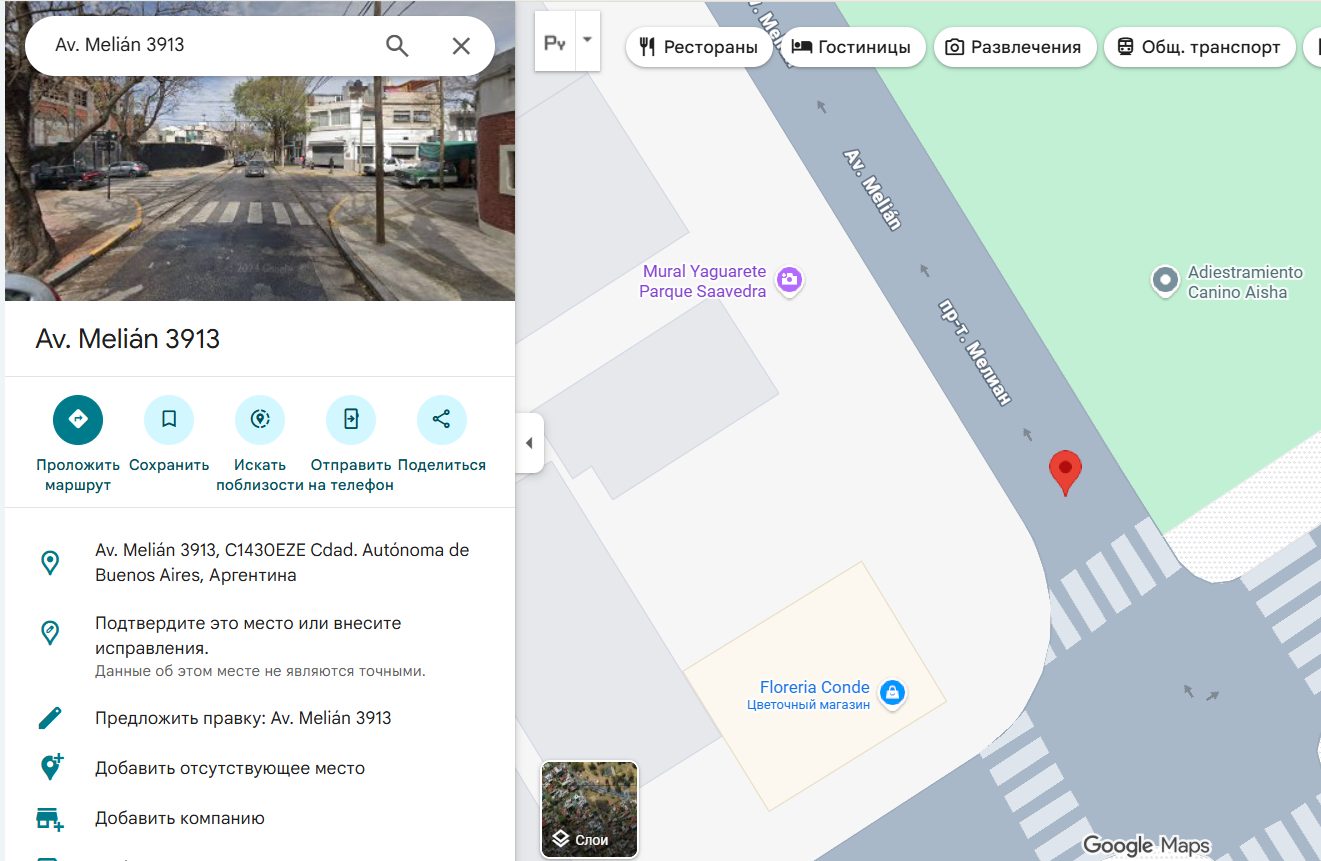Select the Развлечения filter chip
The width and height of the screenshot is (1321, 861).
(1014, 47)
